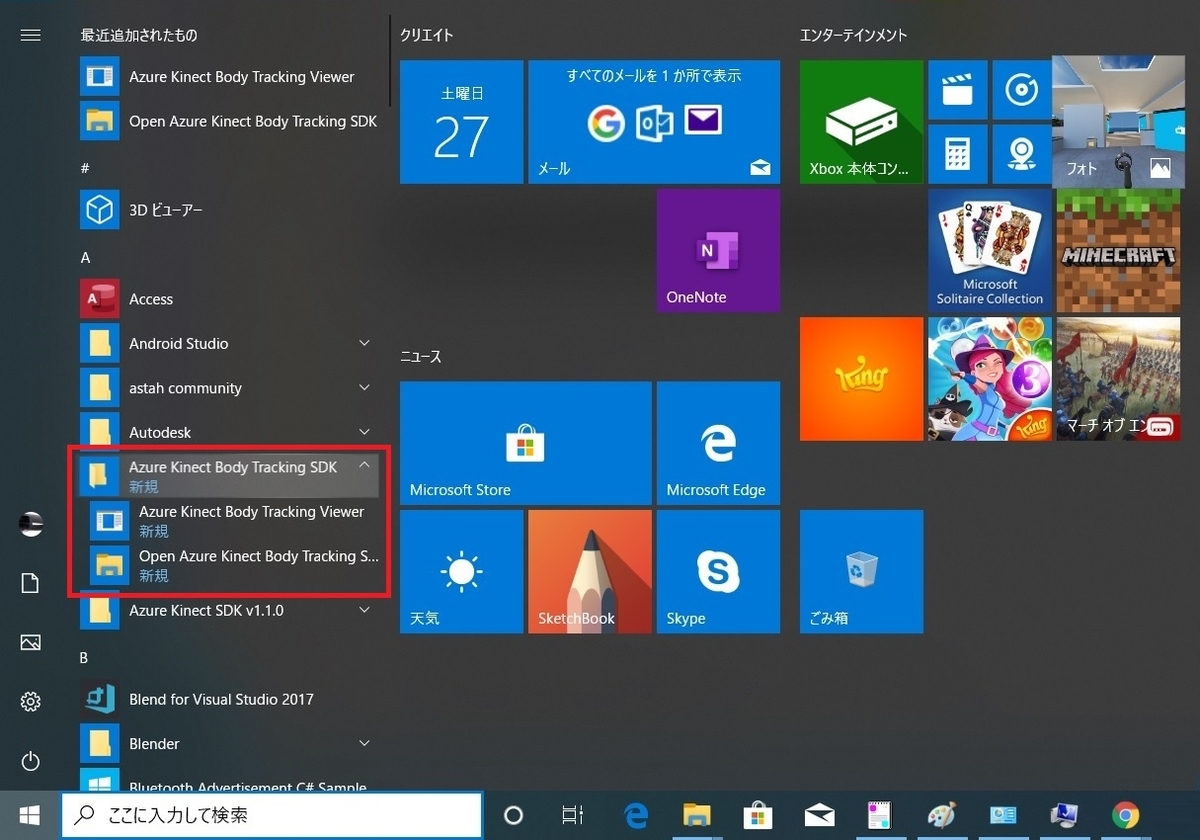
Task: Click the Power icon in left rail
Action: [x=30, y=762]
